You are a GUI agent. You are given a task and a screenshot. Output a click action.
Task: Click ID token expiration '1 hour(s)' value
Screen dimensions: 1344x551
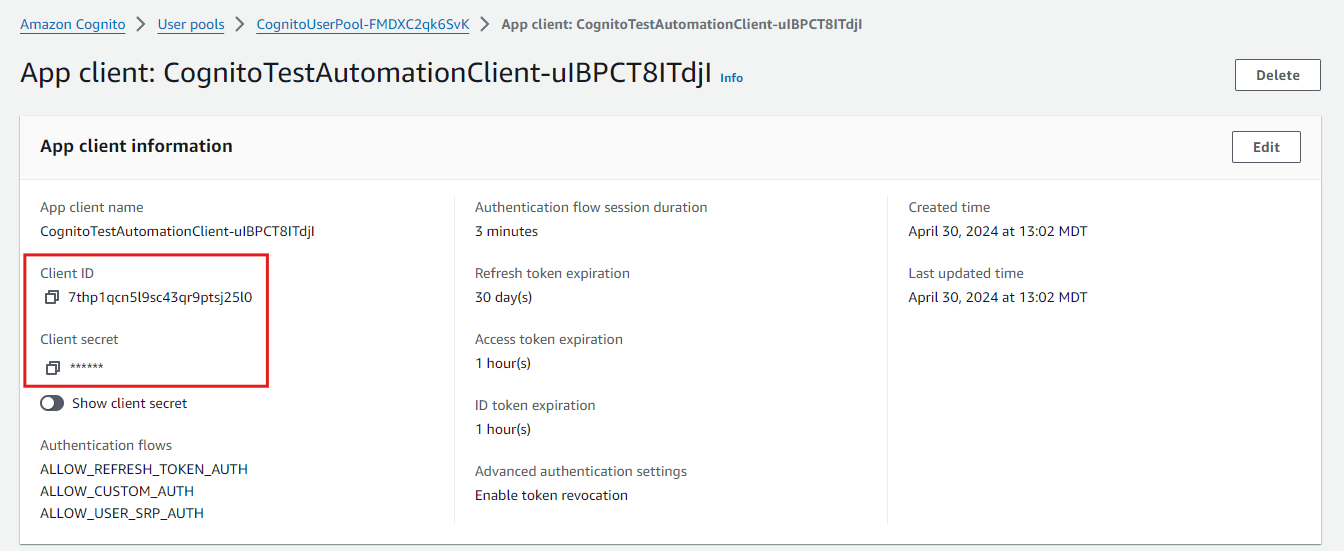click(x=503, y=429)
